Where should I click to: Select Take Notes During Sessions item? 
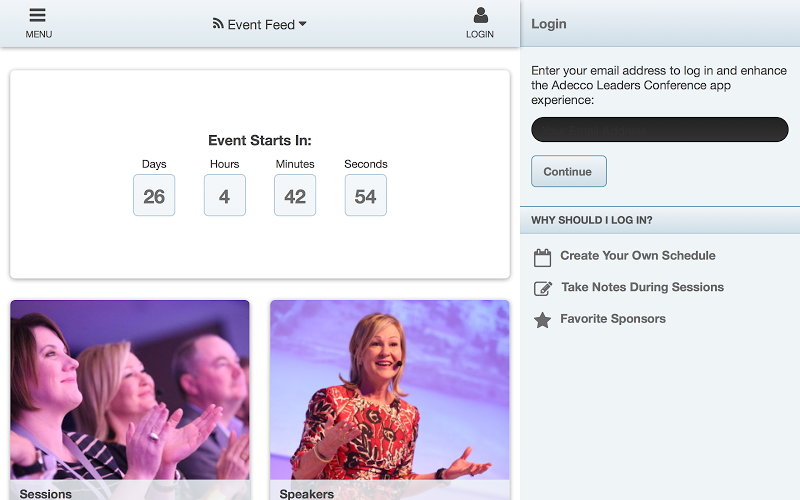(x=642, y=287)
